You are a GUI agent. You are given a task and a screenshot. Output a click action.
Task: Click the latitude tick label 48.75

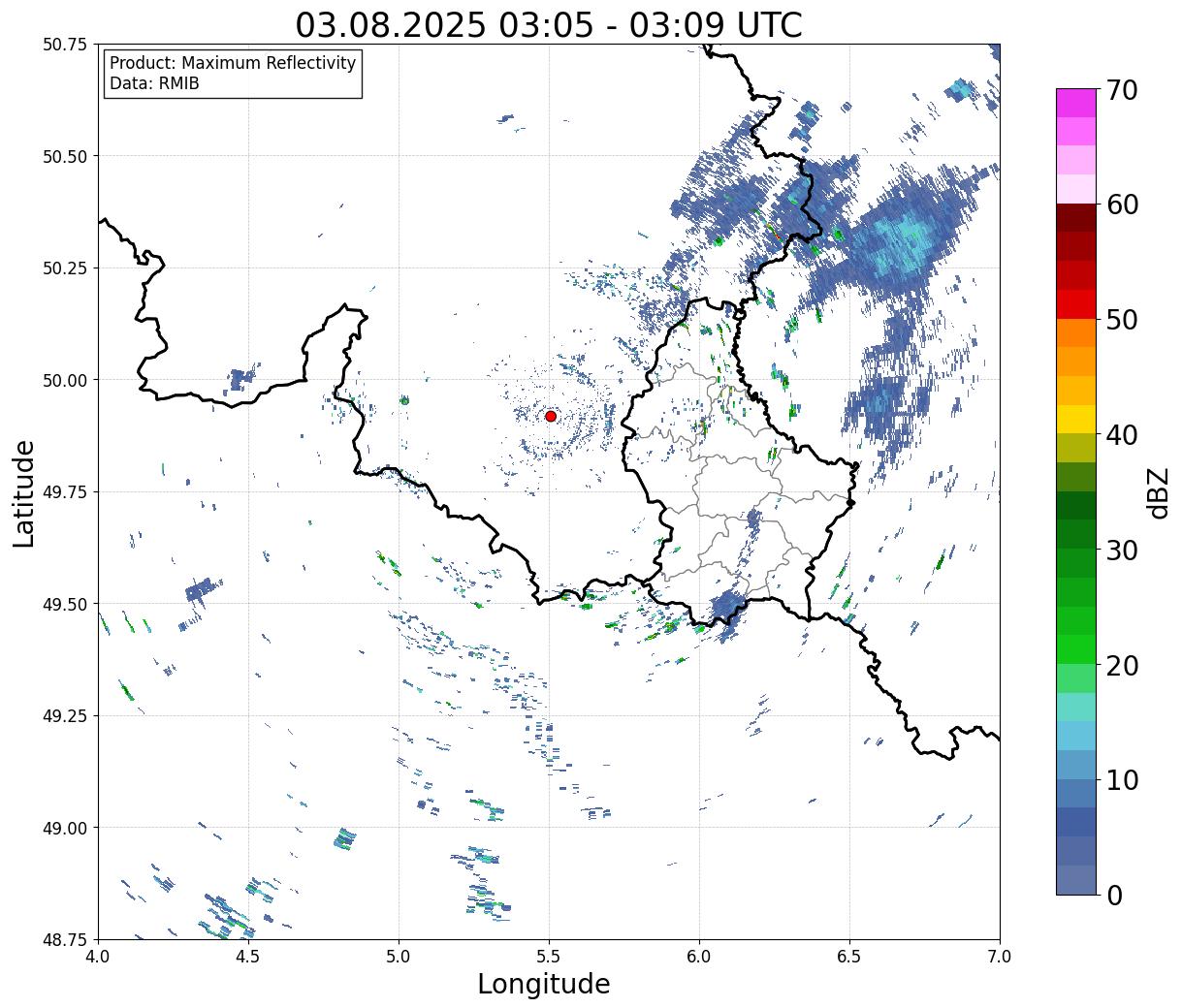(66, 939)
